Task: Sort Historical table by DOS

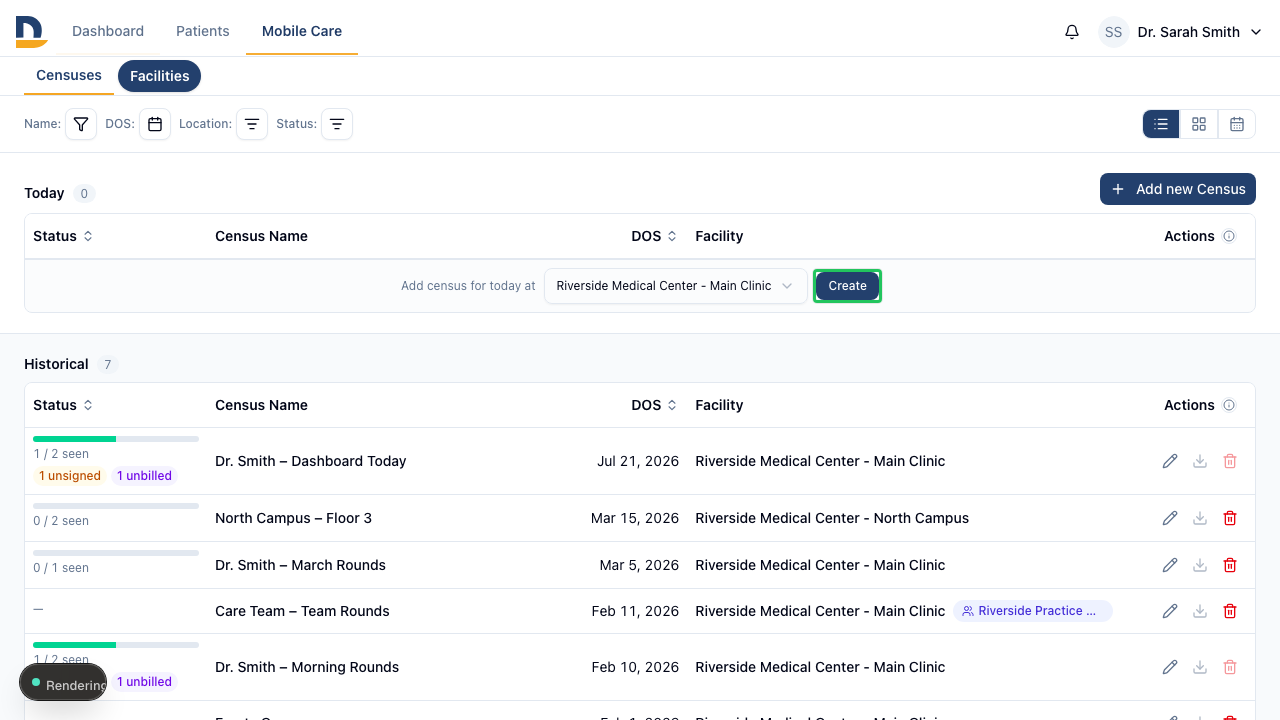Action: pyautogui.click(x=654, y=405)
